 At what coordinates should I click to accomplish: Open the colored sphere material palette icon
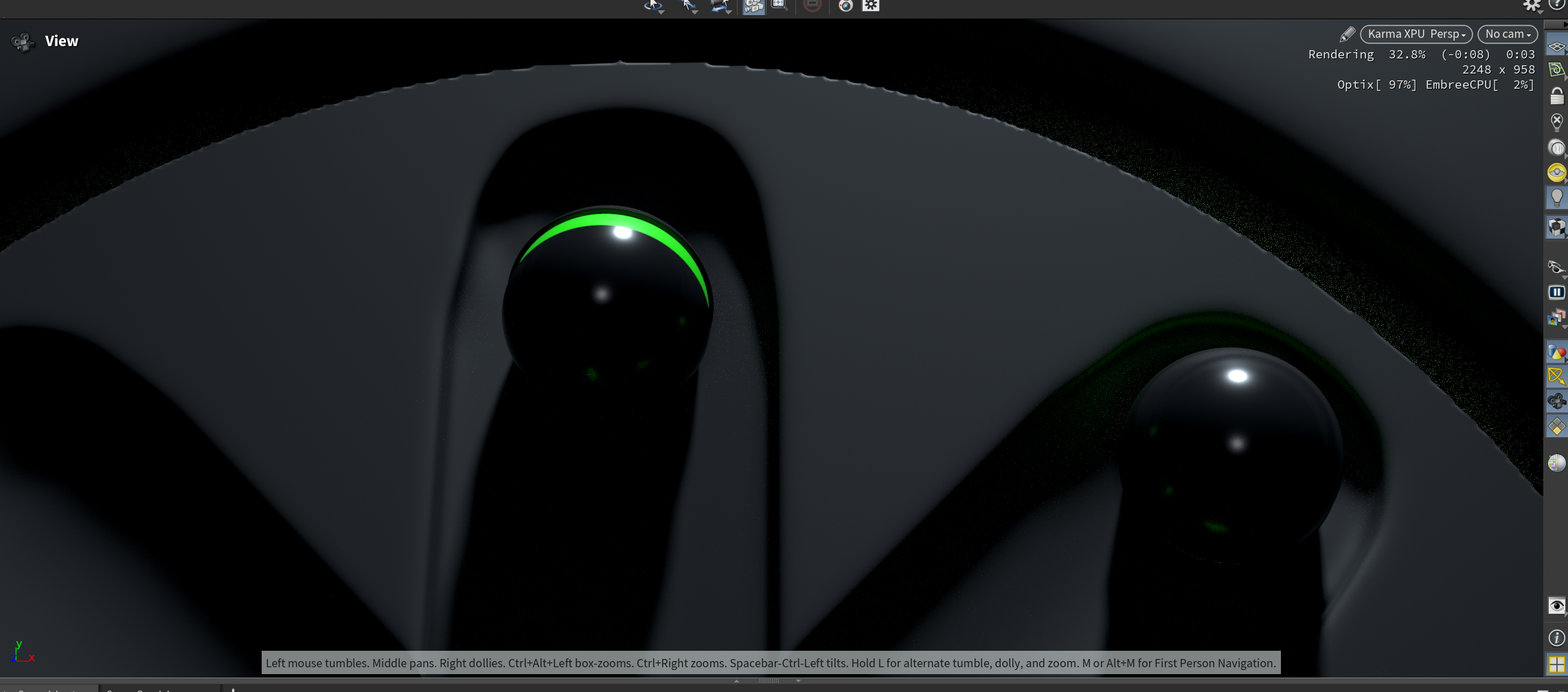tap(1556, 463)
